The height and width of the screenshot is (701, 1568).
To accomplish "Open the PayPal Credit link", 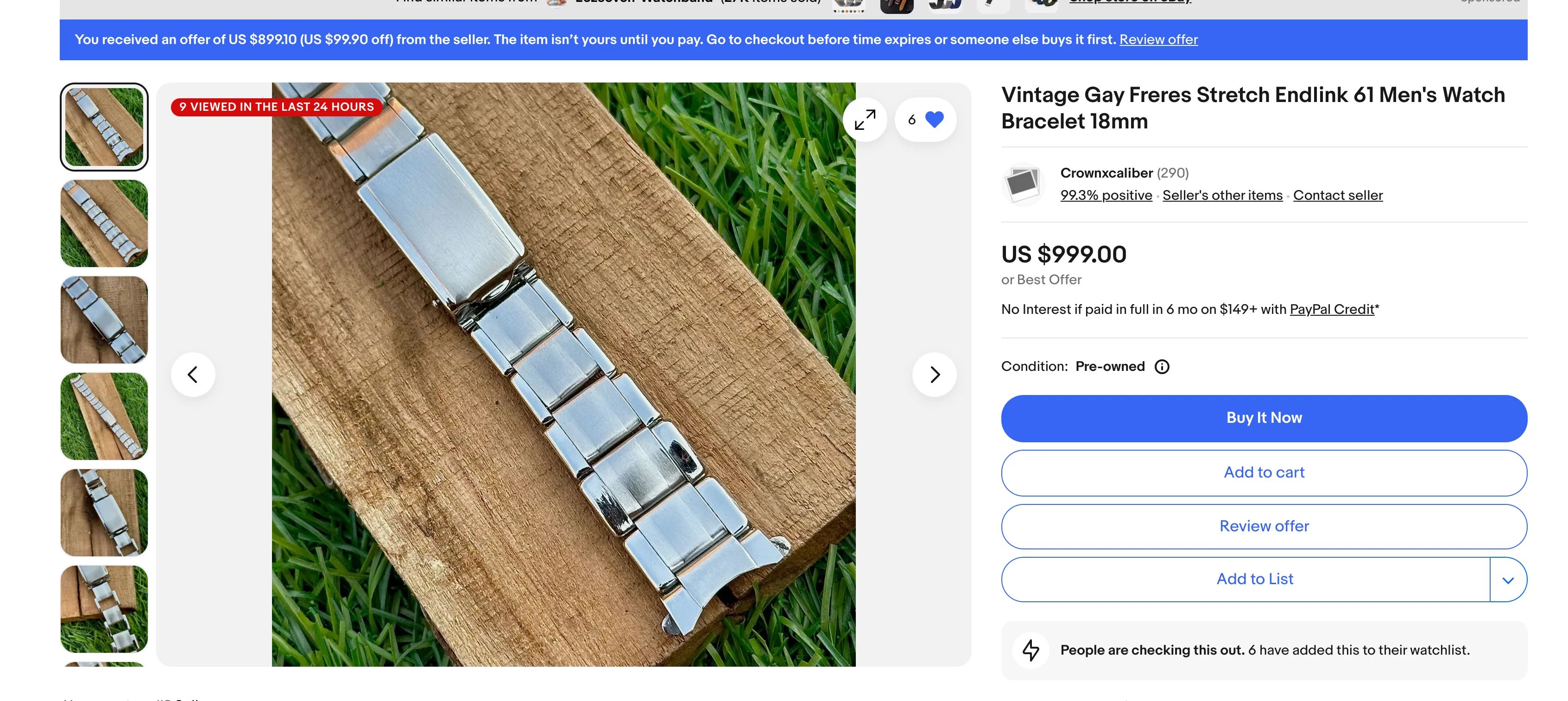I will (1331, 309).
